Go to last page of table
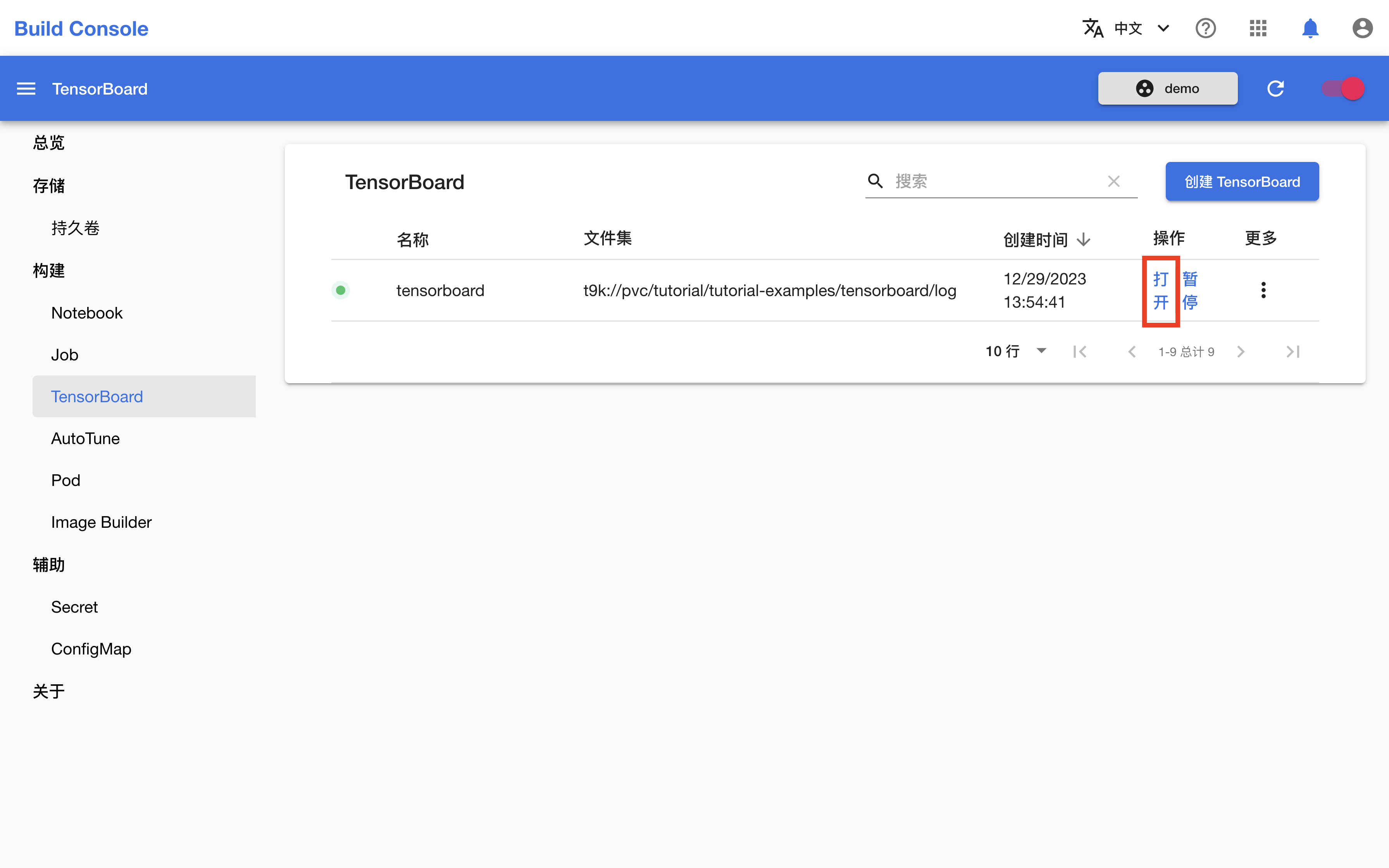 [x=1292, y=351]
